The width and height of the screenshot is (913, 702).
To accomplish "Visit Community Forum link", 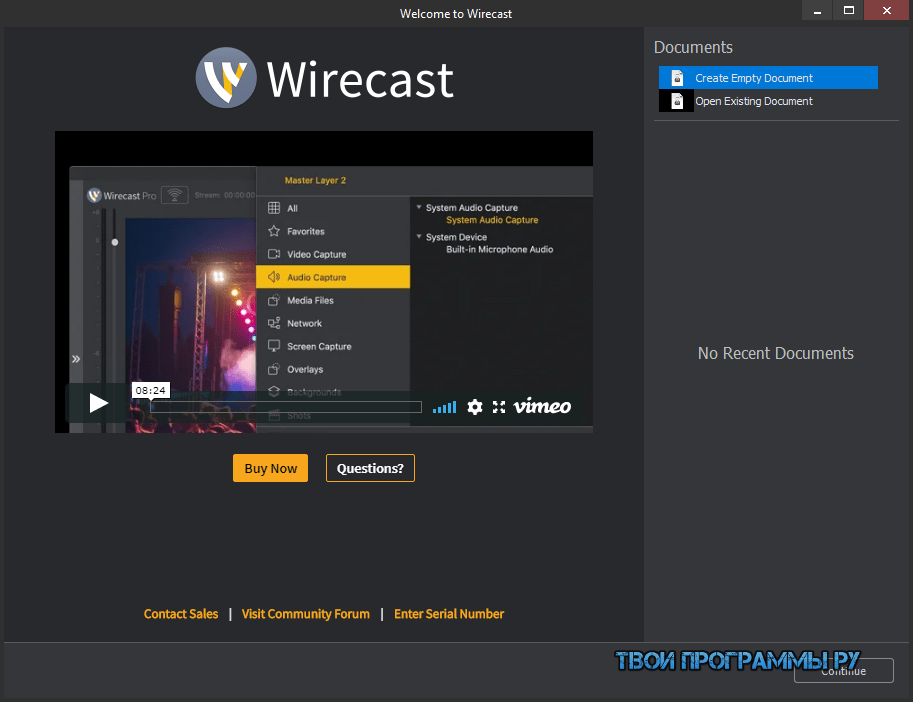I will (306, 614).
